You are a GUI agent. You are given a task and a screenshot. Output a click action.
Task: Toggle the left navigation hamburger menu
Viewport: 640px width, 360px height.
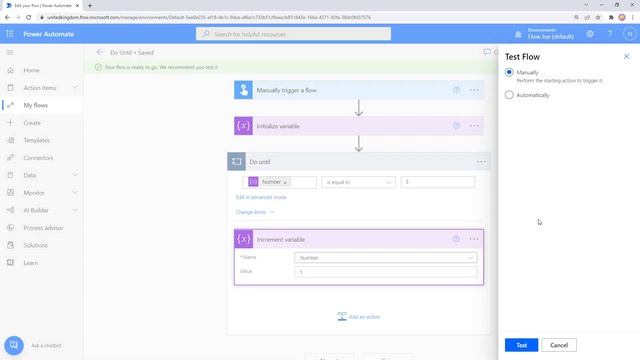pos(10,52)
